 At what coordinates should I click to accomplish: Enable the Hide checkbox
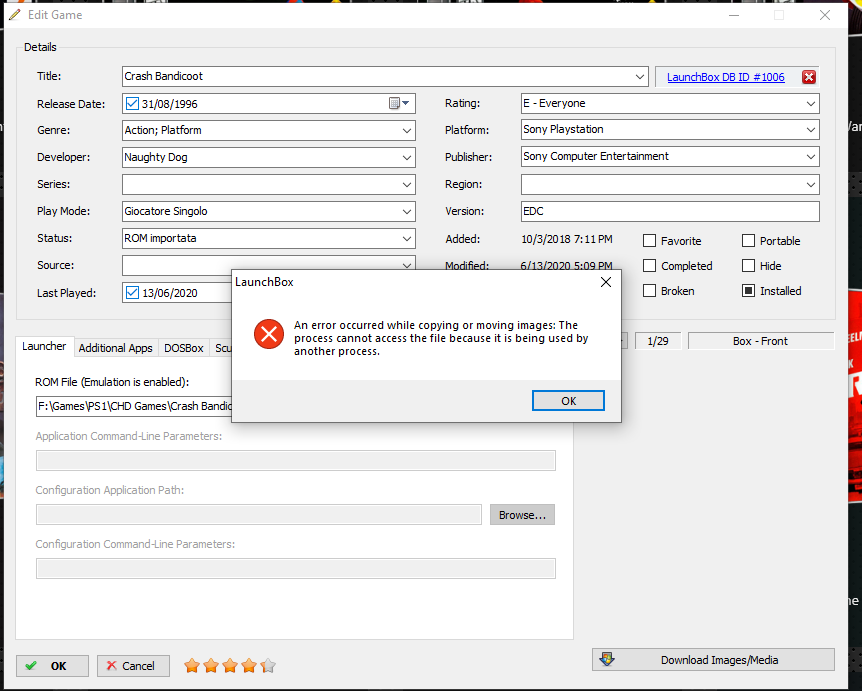(748, 266)
